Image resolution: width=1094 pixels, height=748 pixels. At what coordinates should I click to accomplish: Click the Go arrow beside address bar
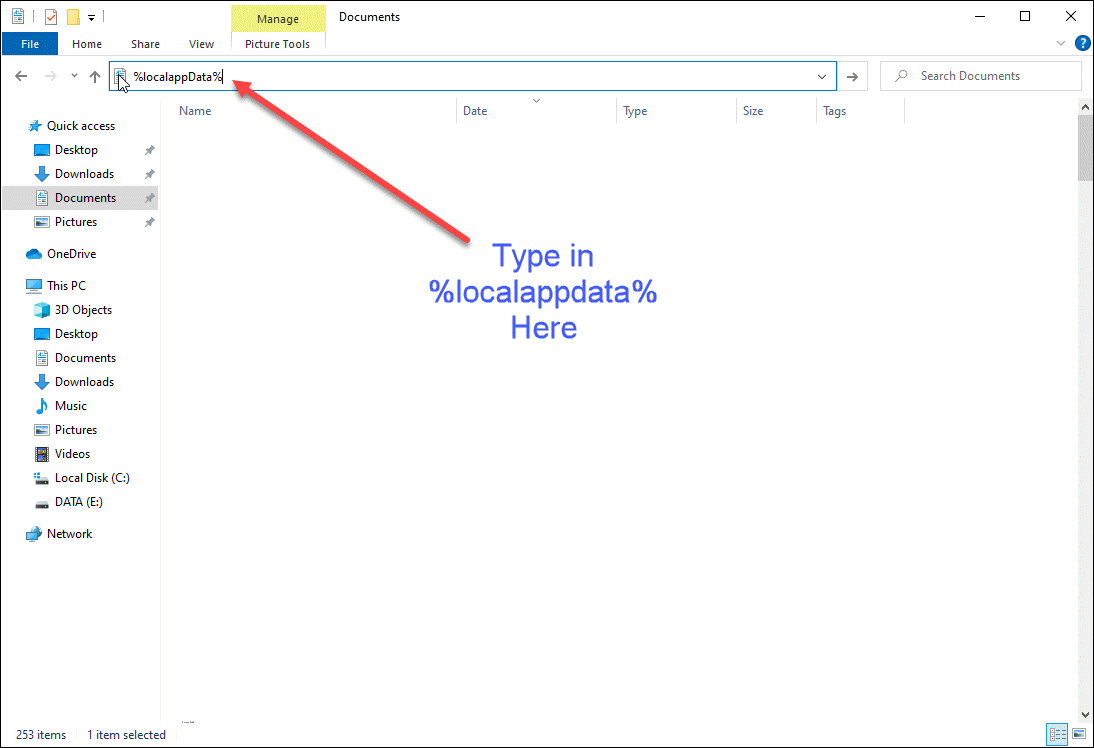[x=852, y=76]
